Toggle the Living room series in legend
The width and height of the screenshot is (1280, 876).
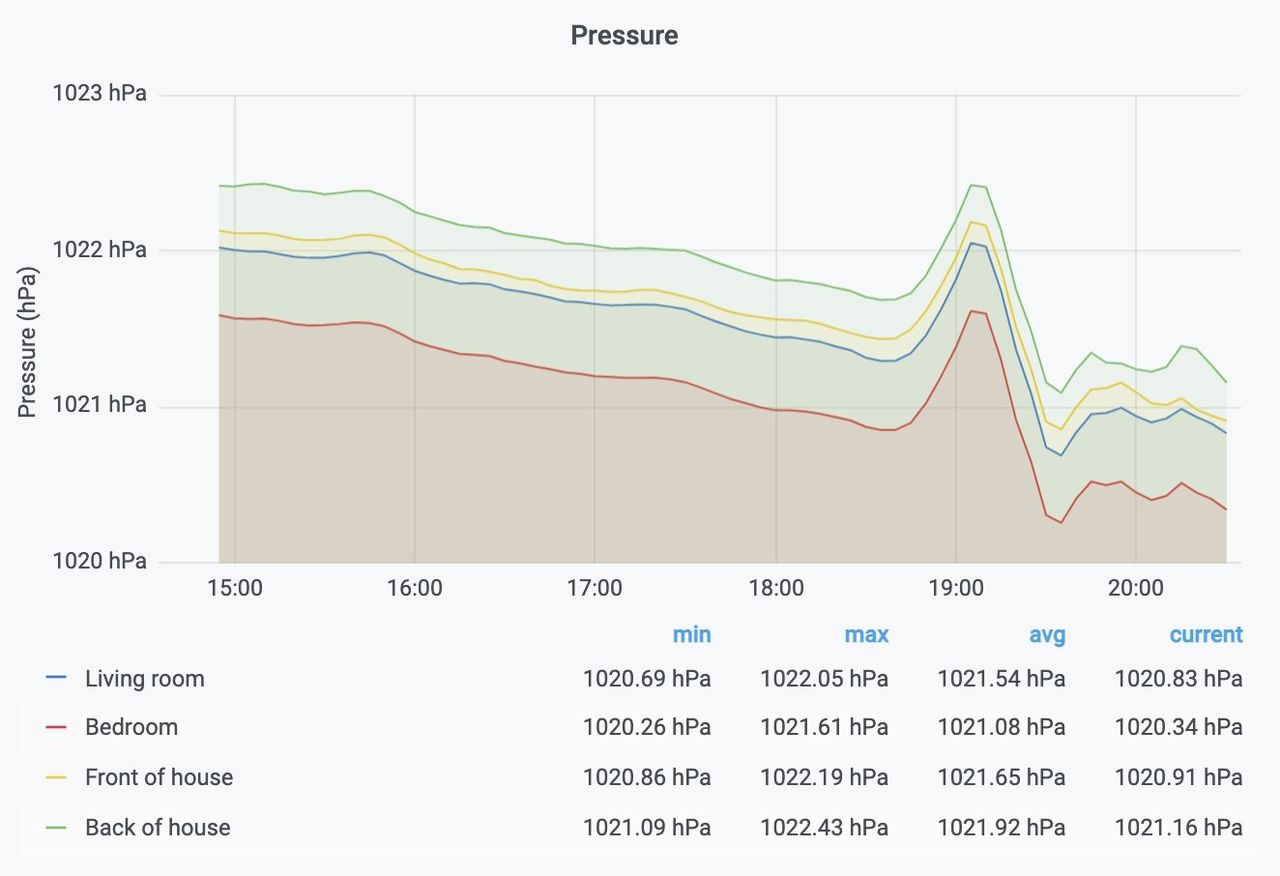[x=145, y=679]
